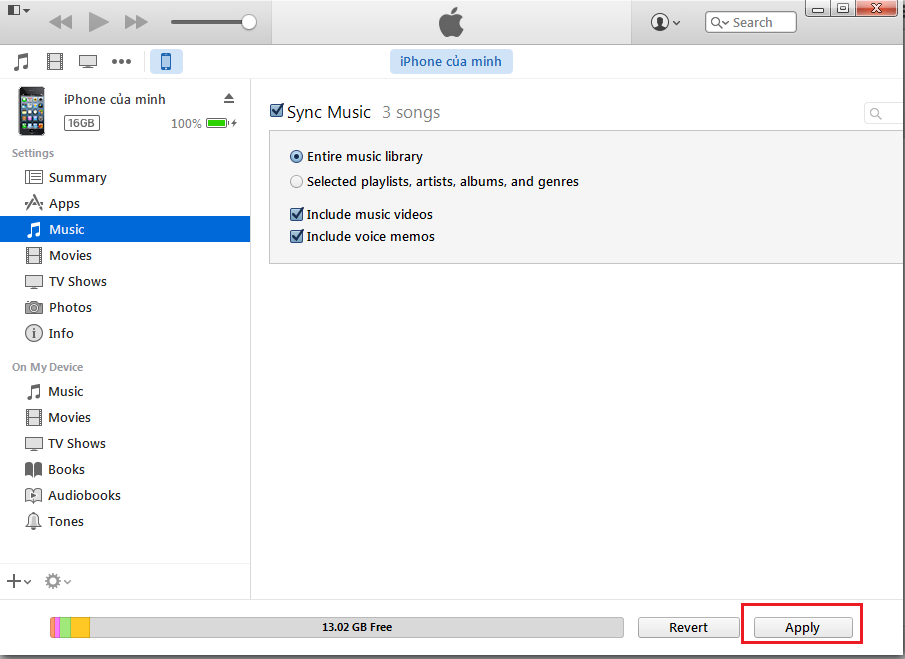
Task: Click the Revert button
Action: point(688,627)
